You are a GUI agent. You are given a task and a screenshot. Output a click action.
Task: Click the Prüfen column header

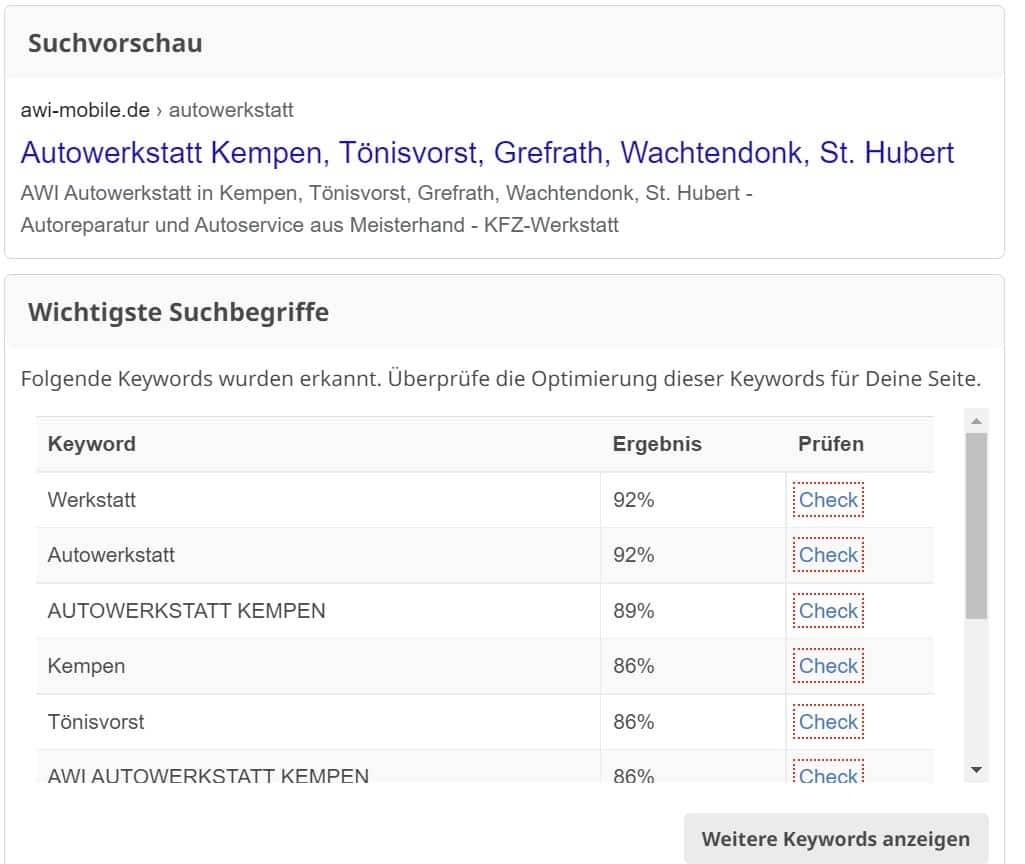pos(831,444)
